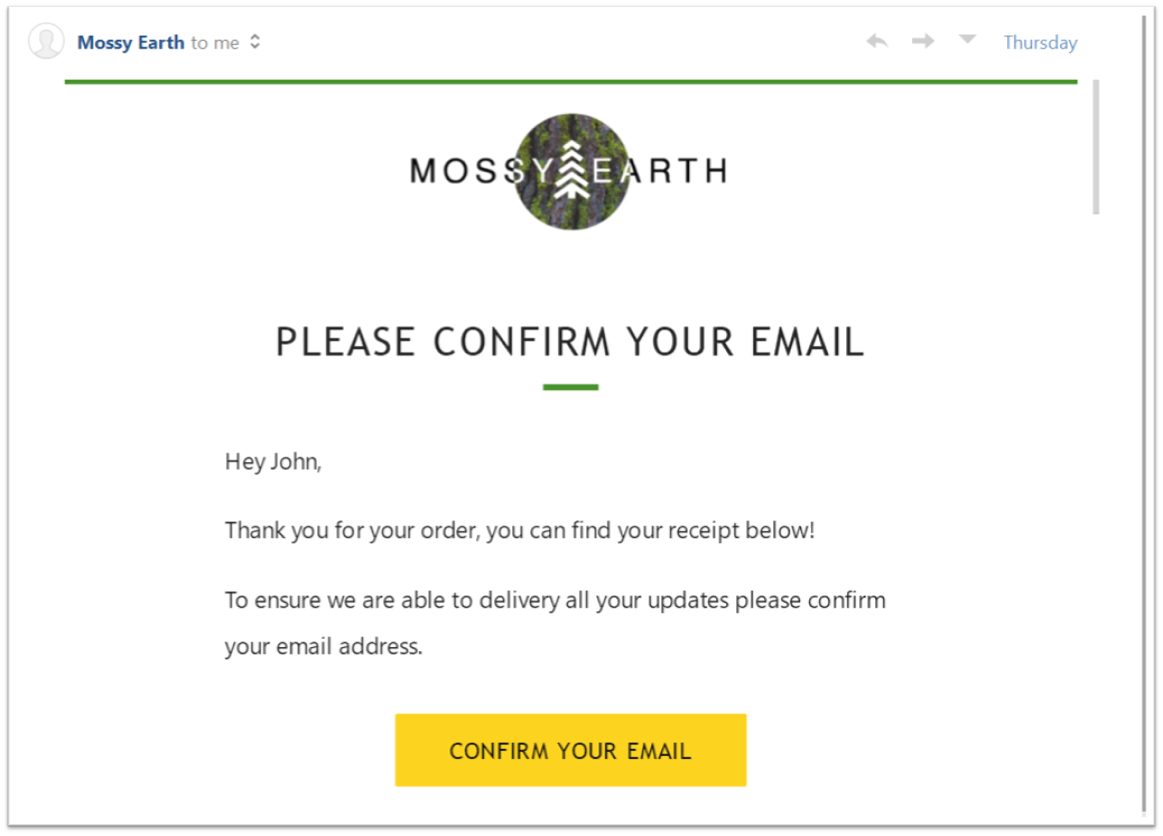Click the white tree icon in logo
Screen dimensions: 1163x836
pyautogui.click(x=572, y=171)
